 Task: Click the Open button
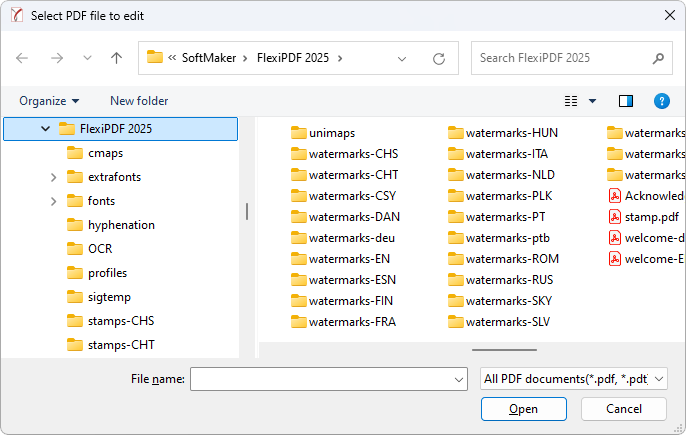[x=523, y=409]
